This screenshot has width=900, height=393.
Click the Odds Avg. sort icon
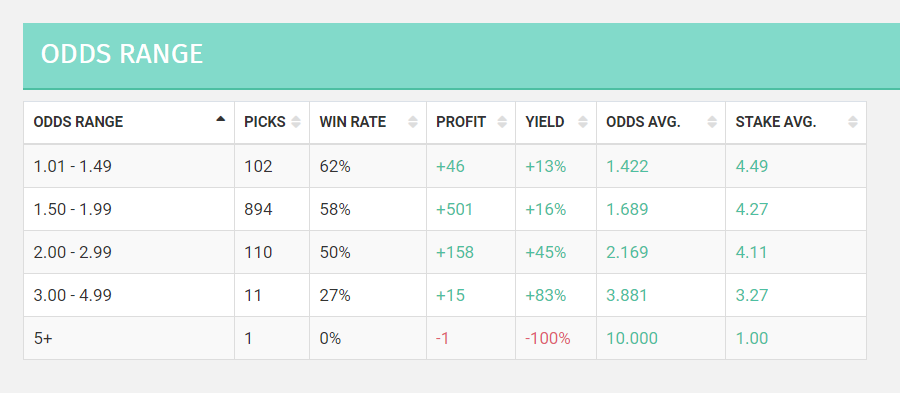712,122
